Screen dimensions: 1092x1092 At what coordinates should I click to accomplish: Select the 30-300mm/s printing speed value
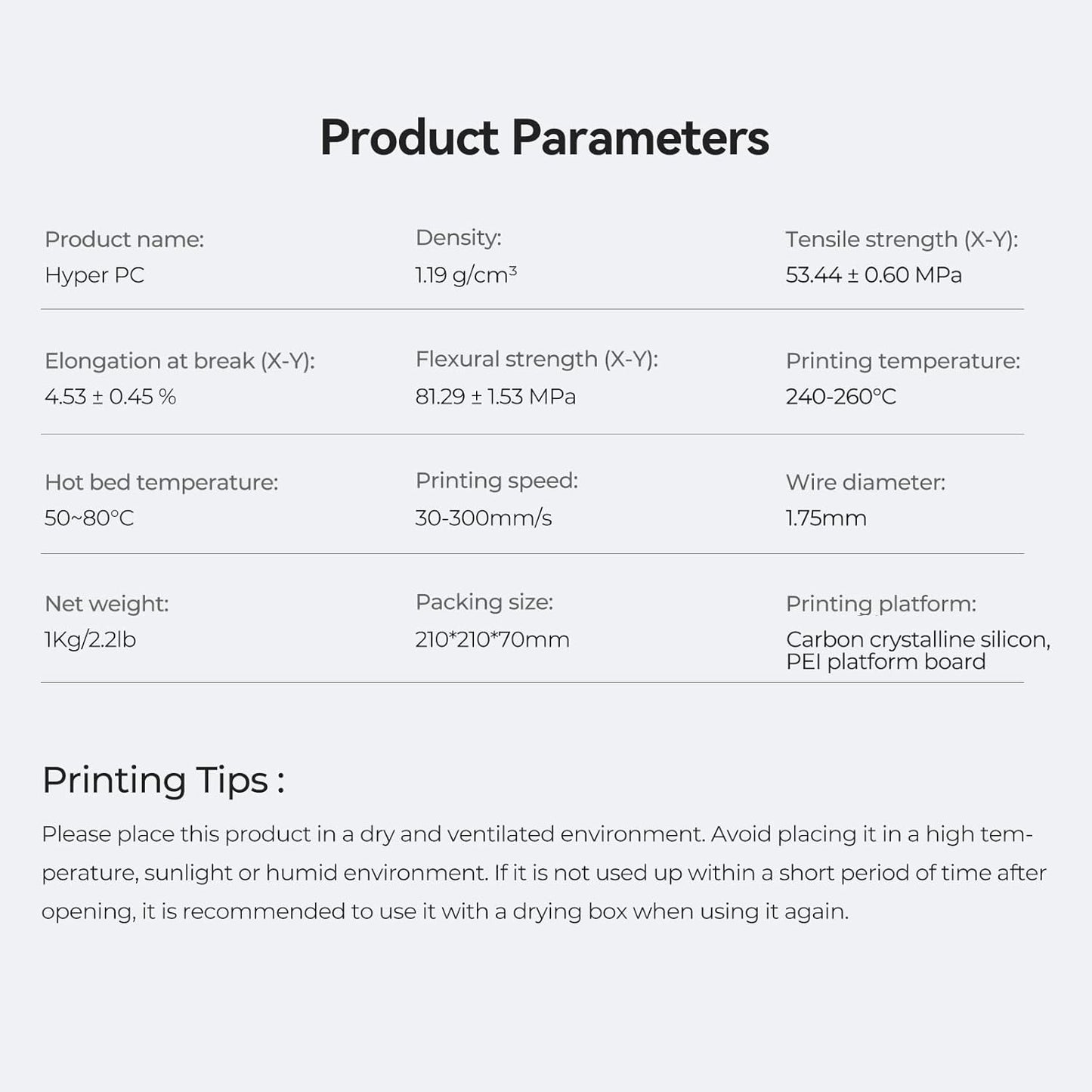point(483,518)
